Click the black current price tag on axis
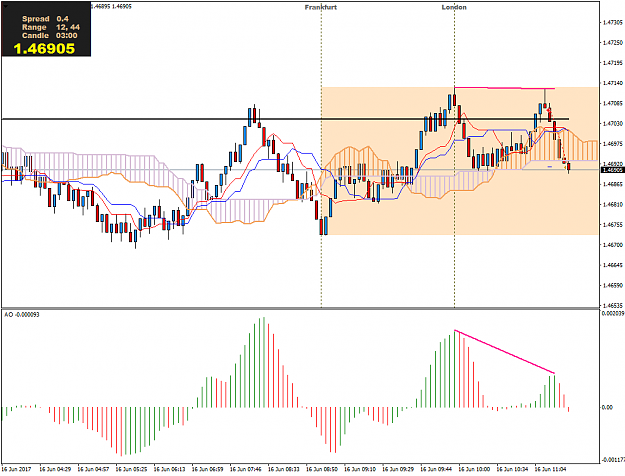The image size is (625, 476). 612,170
